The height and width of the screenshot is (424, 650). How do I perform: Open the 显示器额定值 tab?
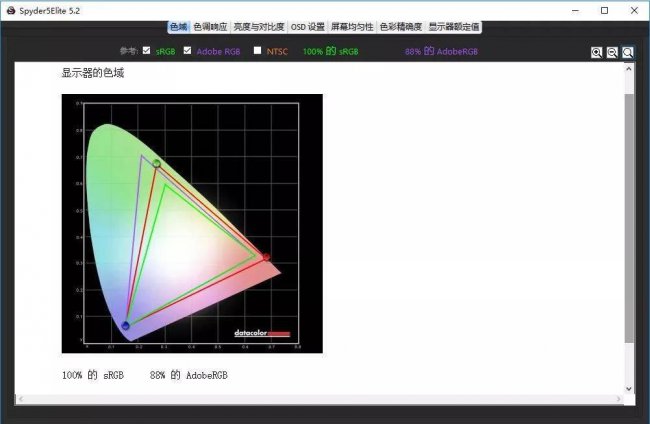[454, 27]
